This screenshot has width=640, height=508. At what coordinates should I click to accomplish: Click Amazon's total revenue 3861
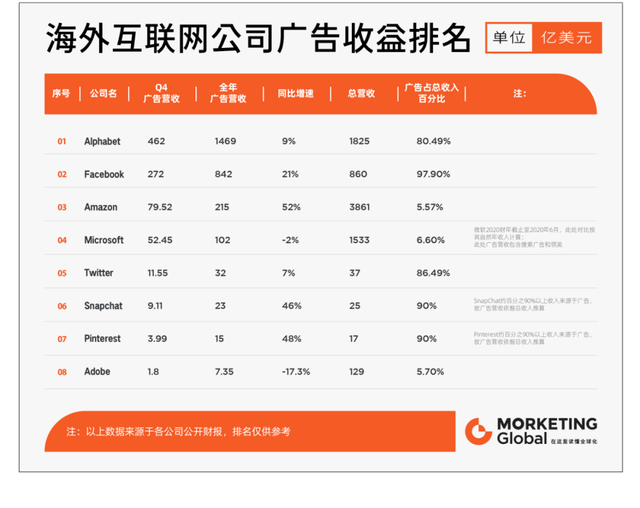click(x=359, y=207)
